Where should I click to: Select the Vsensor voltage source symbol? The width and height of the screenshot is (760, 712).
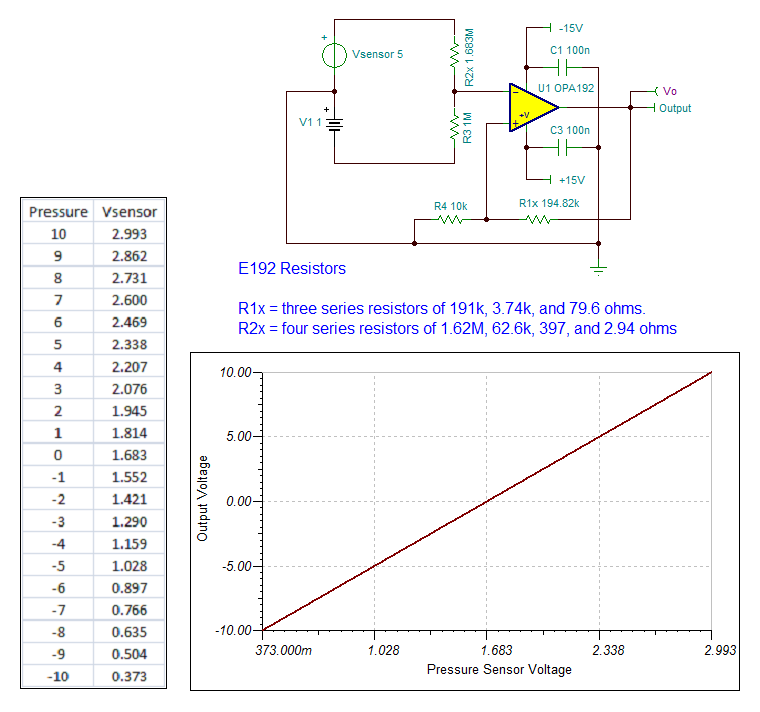[334, 55]
